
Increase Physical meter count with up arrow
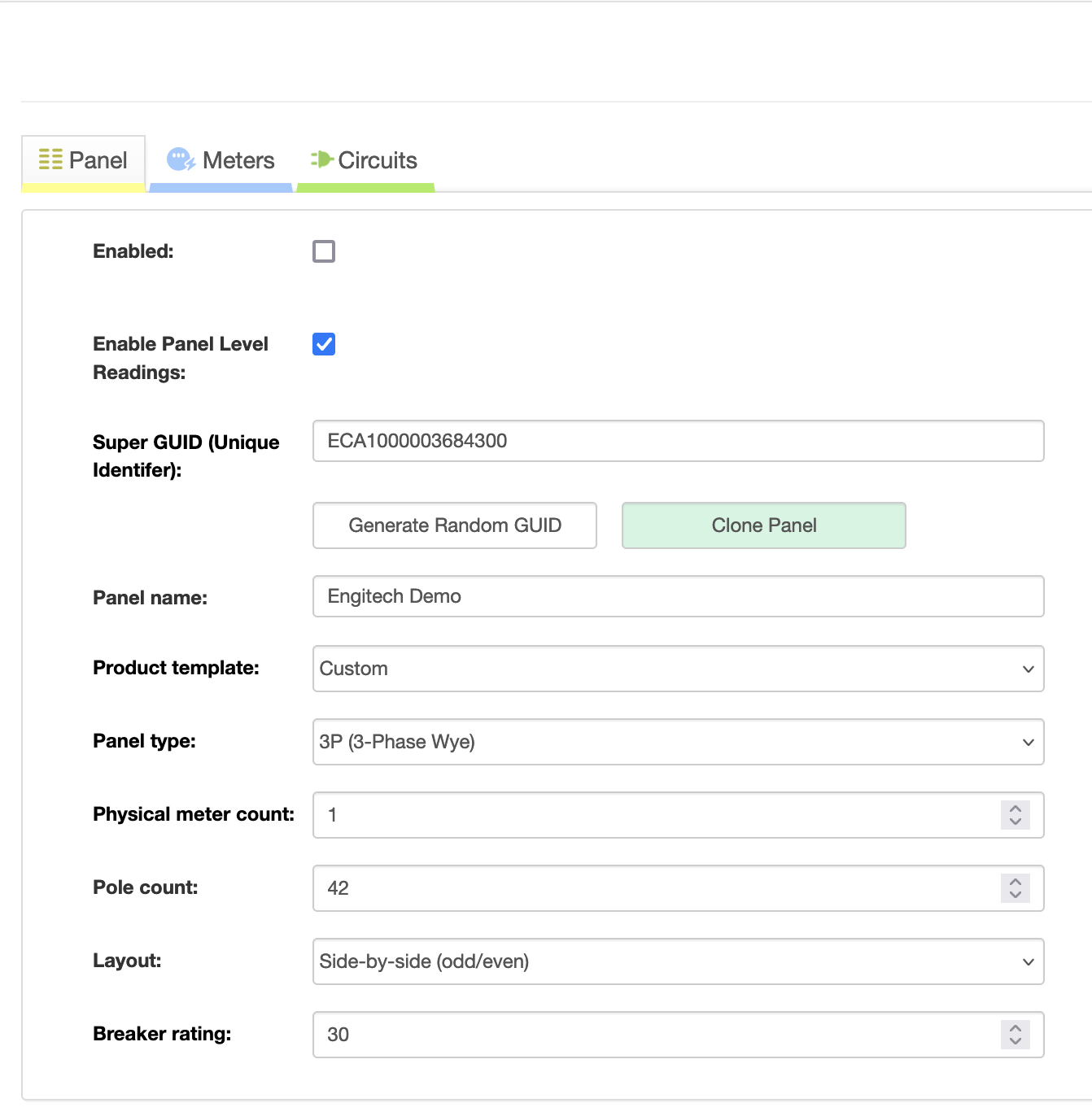pos(1015,809)
